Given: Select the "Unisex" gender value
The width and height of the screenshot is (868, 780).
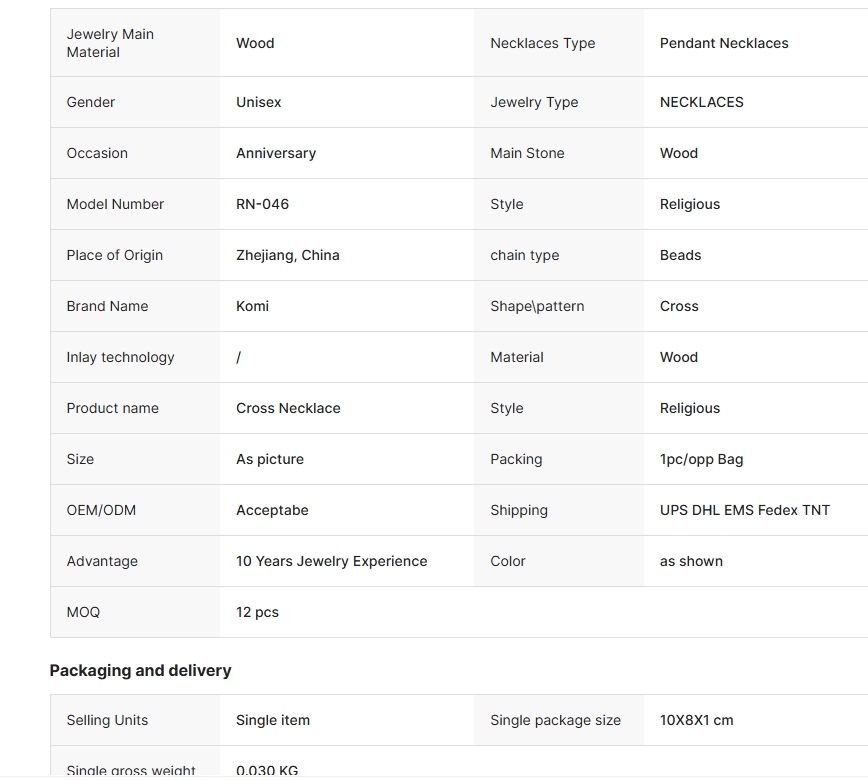Looking at the screenshot, I should [x=259, y=102].
